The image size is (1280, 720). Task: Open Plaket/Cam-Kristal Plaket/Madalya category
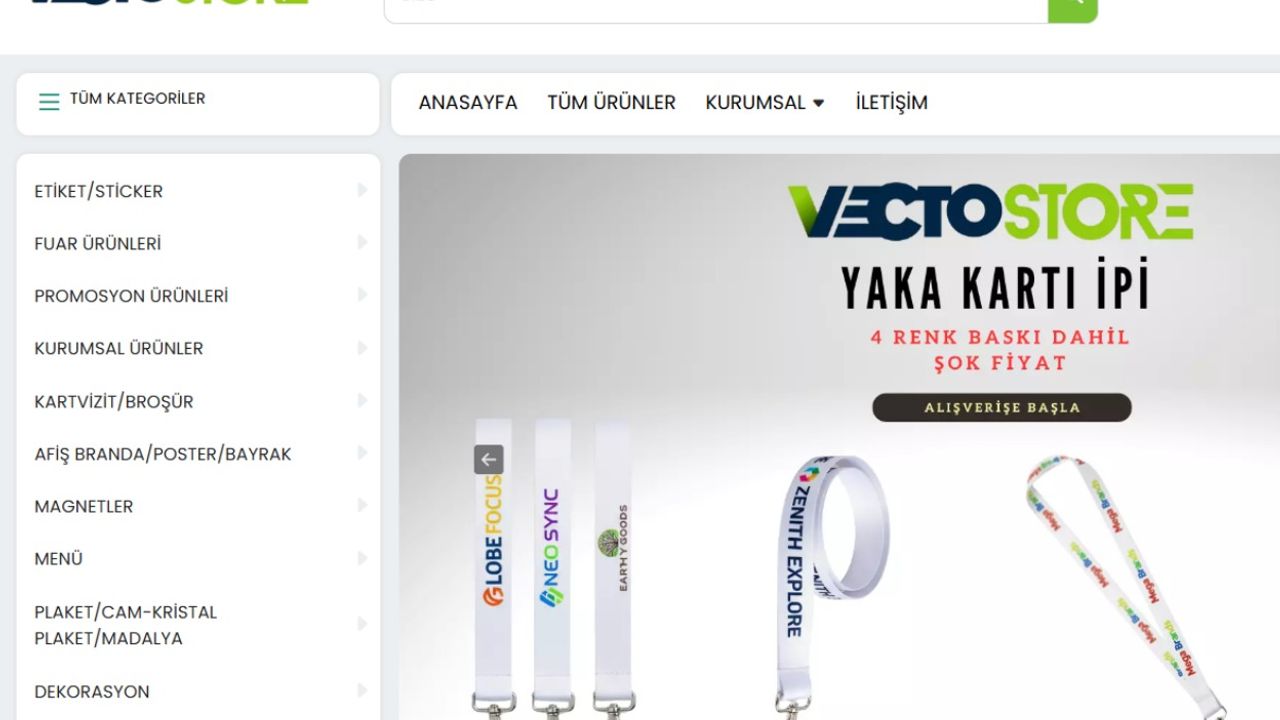pyautogui.click(x=126, y=625)
